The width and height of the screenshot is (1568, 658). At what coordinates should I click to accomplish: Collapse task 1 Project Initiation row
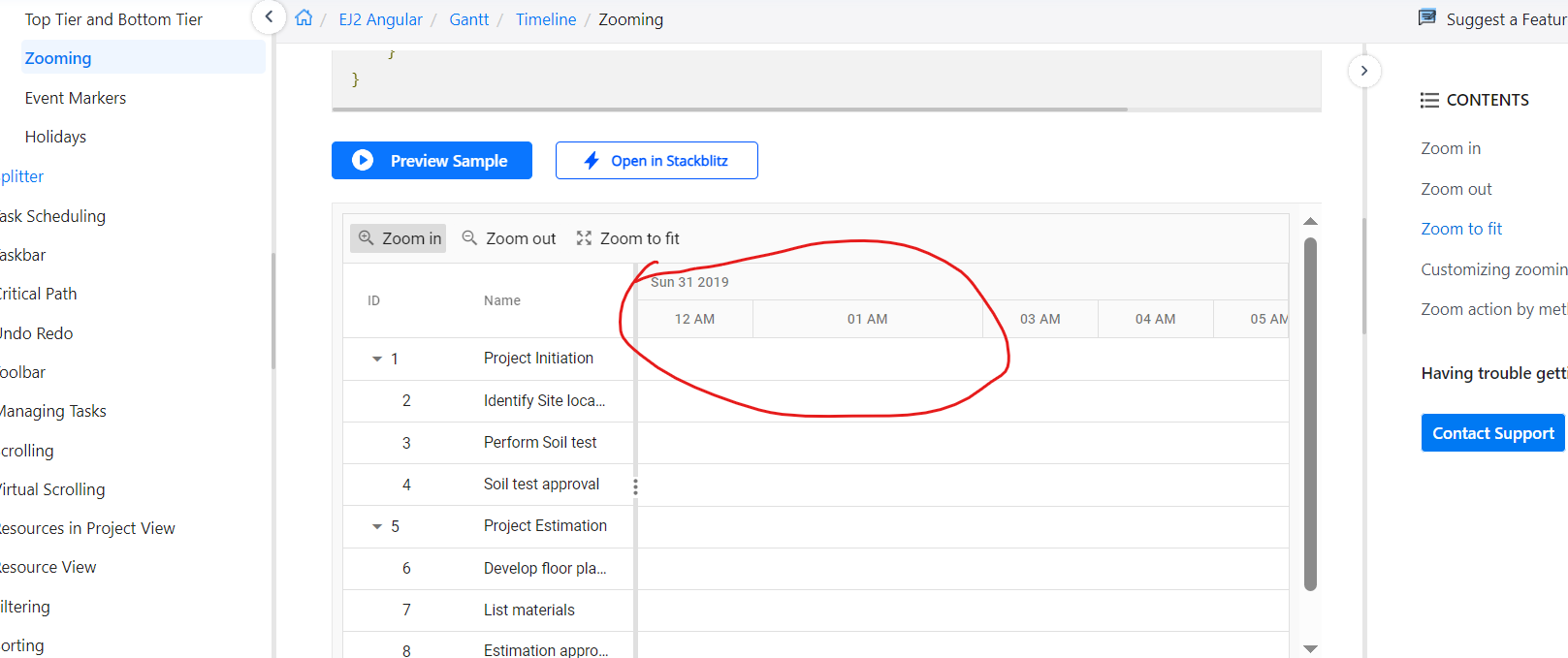pyautogui.click(x=377, y=359)
